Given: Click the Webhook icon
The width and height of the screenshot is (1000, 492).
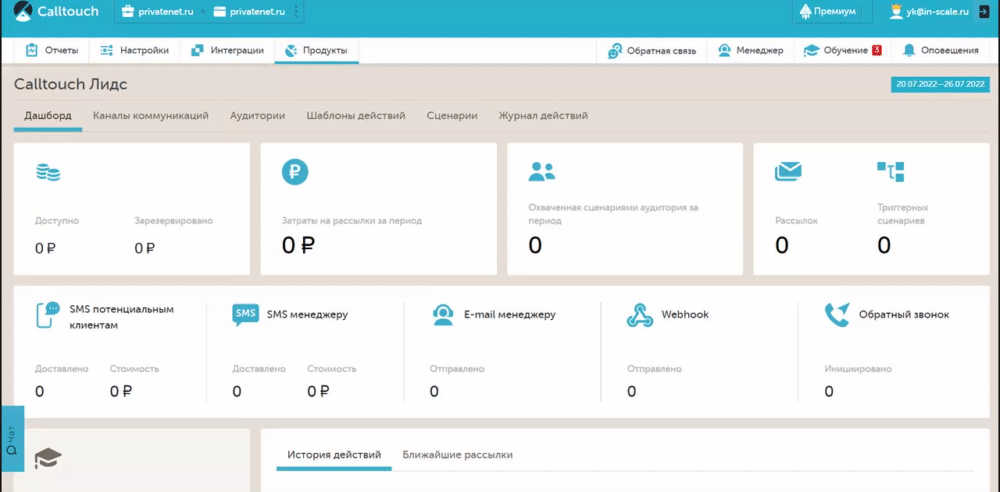Looking at the screenshot, I should [640, 315].
